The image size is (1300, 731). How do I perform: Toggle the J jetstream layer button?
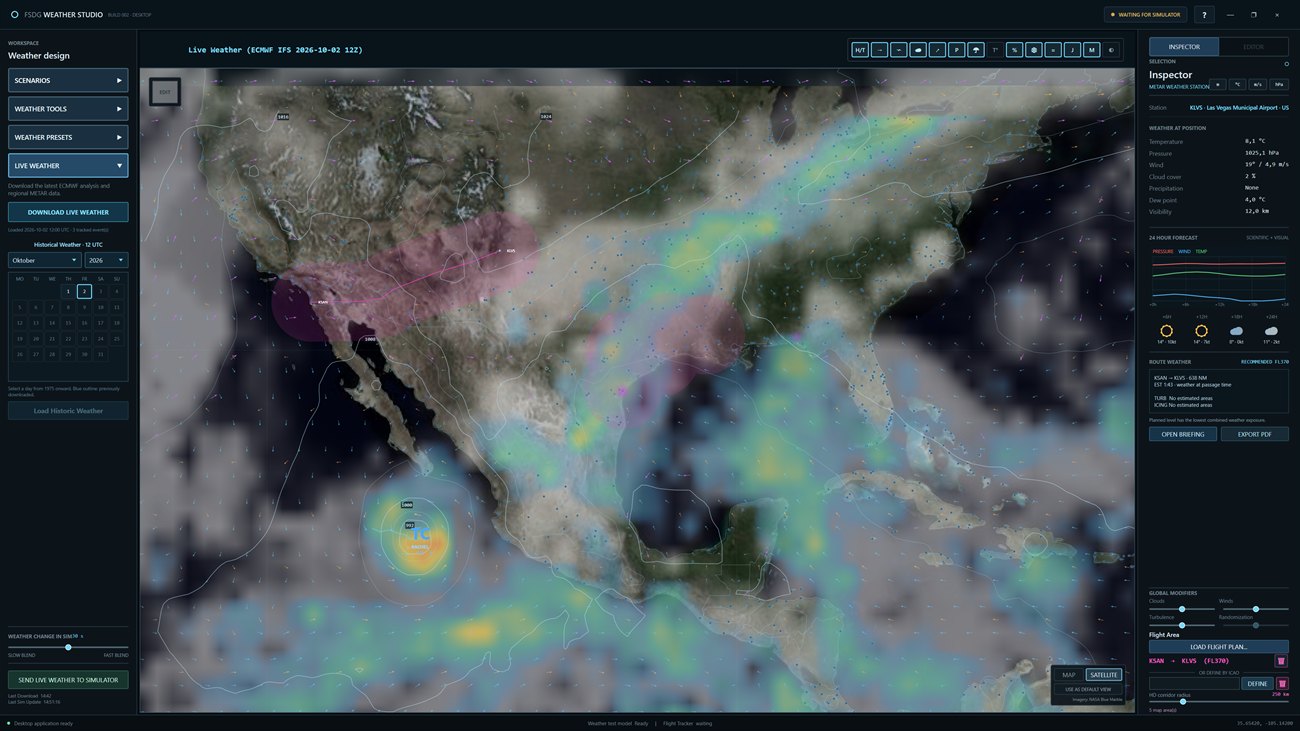pyautogui.click(x=1072, y=50)
